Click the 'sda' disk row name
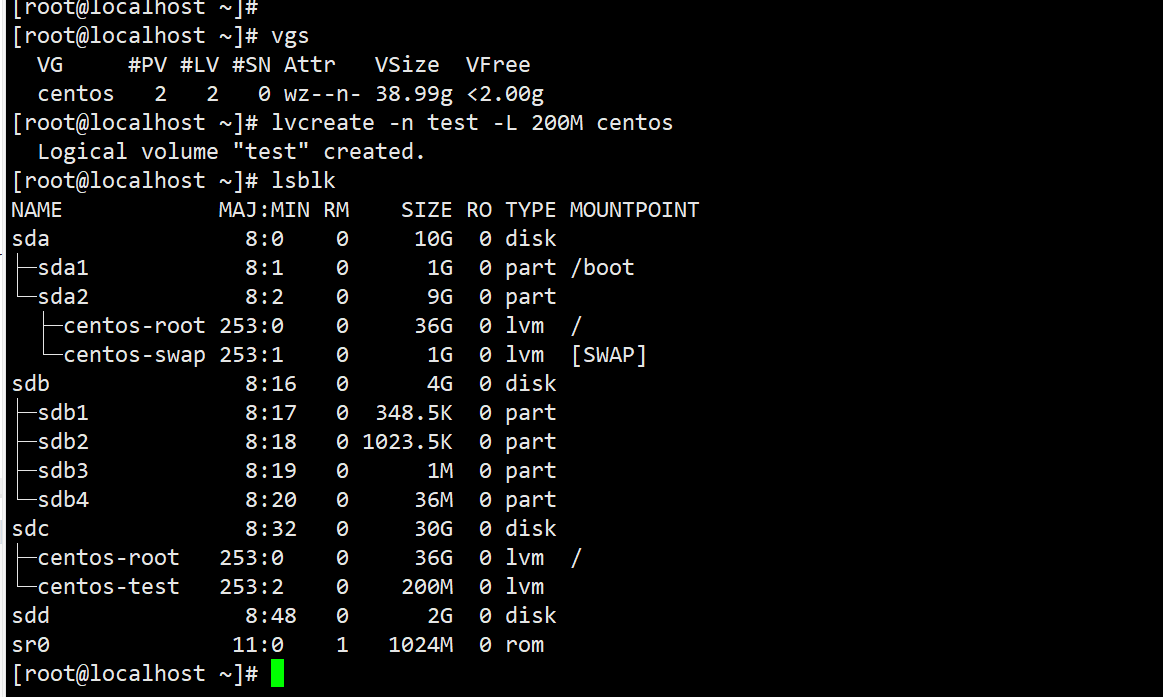The height and width of the screenshot is (697, 1163). 30,239
